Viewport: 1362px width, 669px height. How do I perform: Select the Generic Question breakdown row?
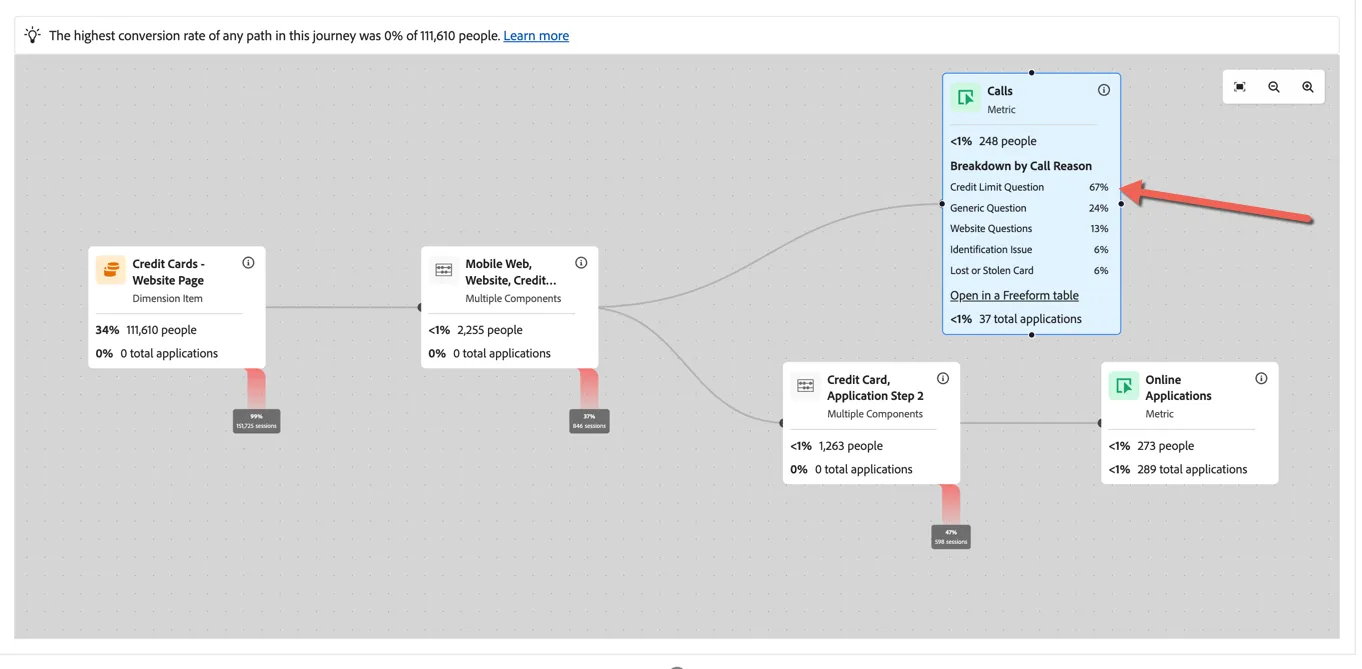1029,208
